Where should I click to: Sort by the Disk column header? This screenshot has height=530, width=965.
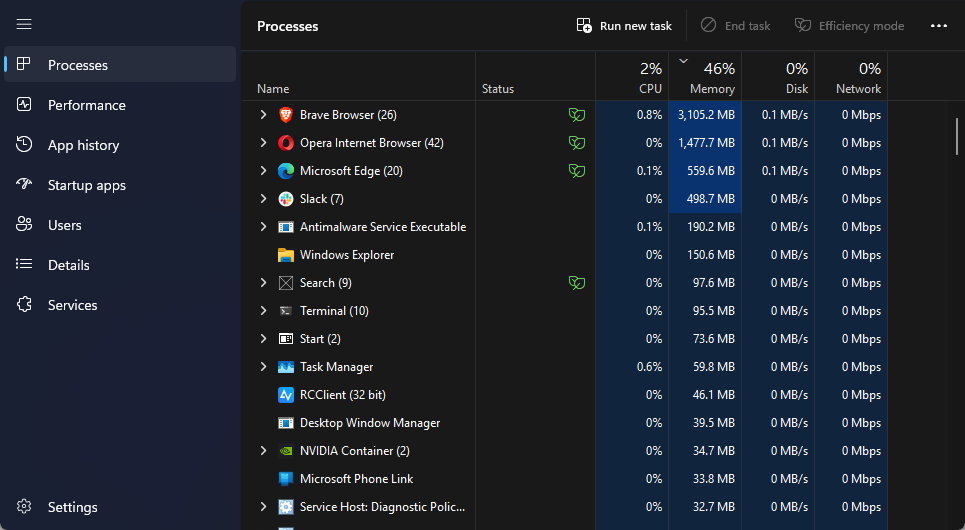pyautogui.click(x=779, y=76)
